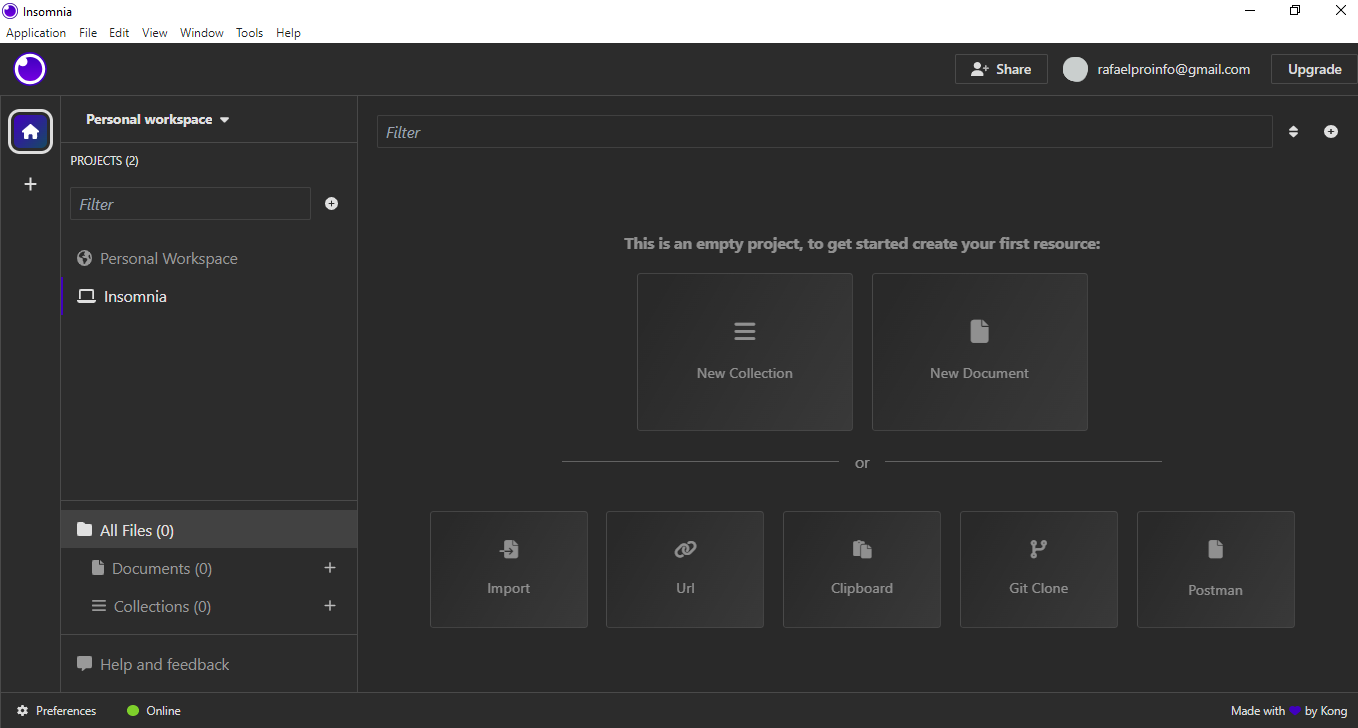This screenshot has width=1358, height=728.
Task: Click the PROJECTS (2) heading
Action: pos(105,161)
